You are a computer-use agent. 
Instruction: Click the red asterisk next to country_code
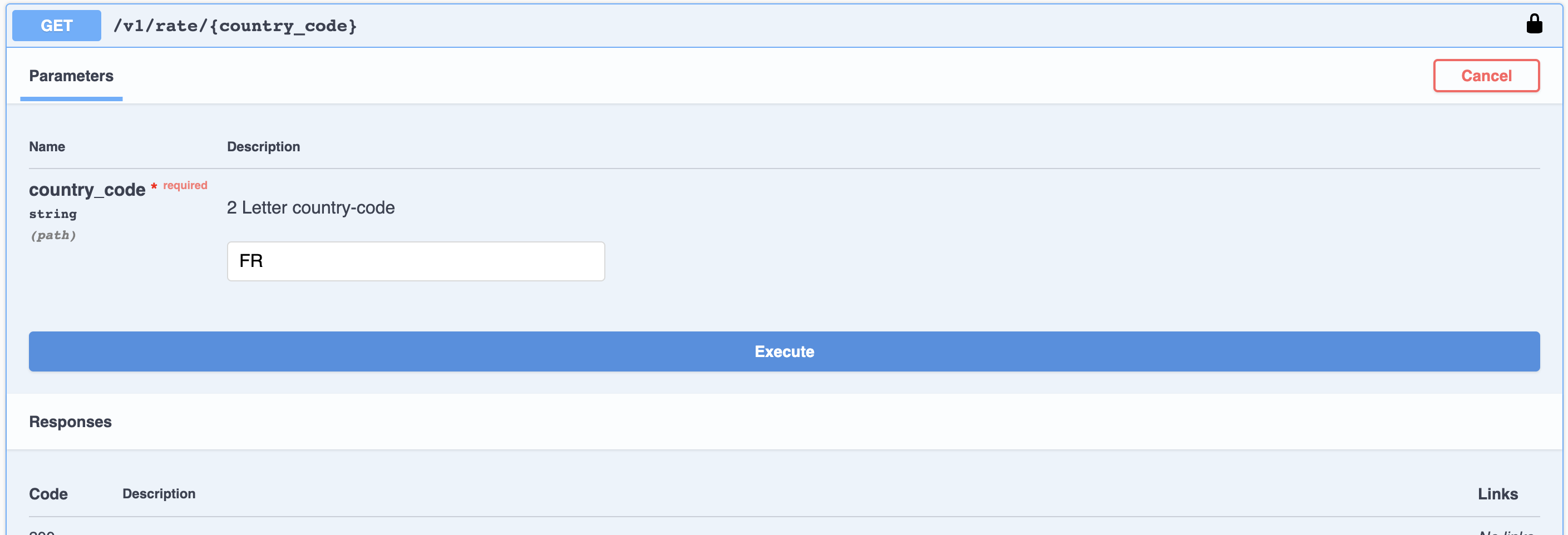coord(154,186)
